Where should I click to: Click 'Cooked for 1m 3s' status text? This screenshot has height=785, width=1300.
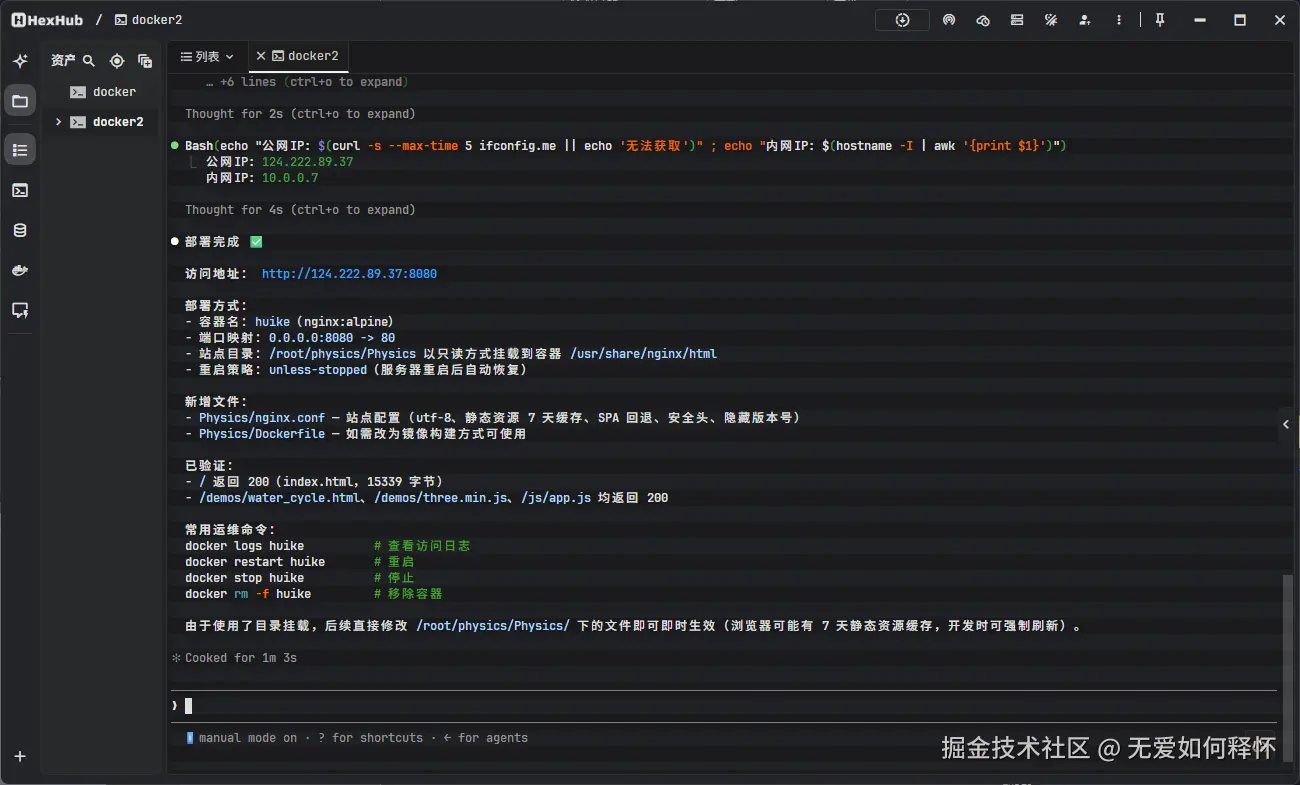click(241, 658)
